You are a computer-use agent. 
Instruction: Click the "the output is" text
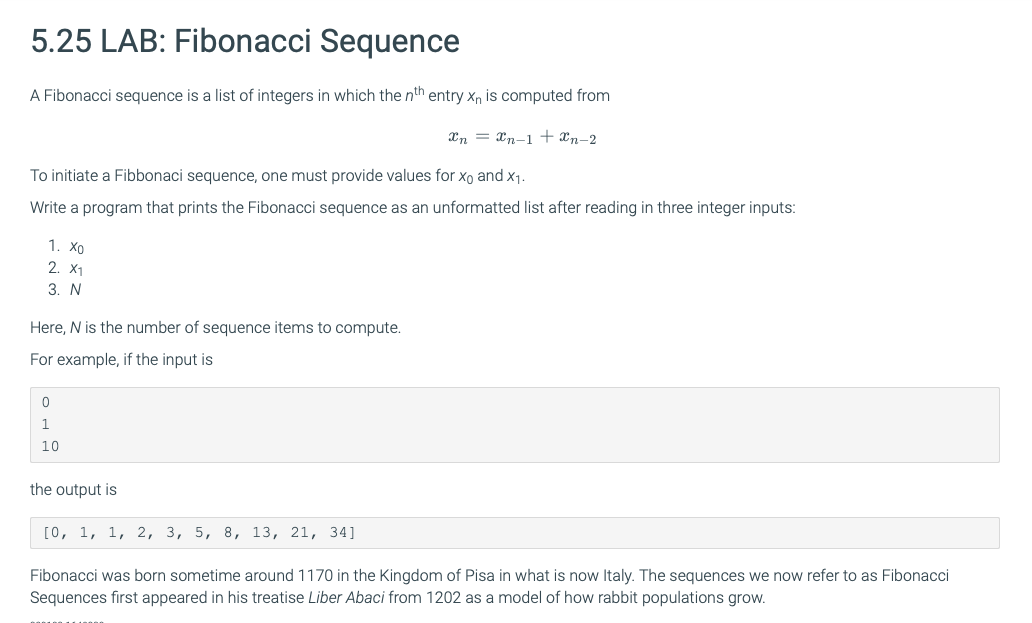coord(73,489)
